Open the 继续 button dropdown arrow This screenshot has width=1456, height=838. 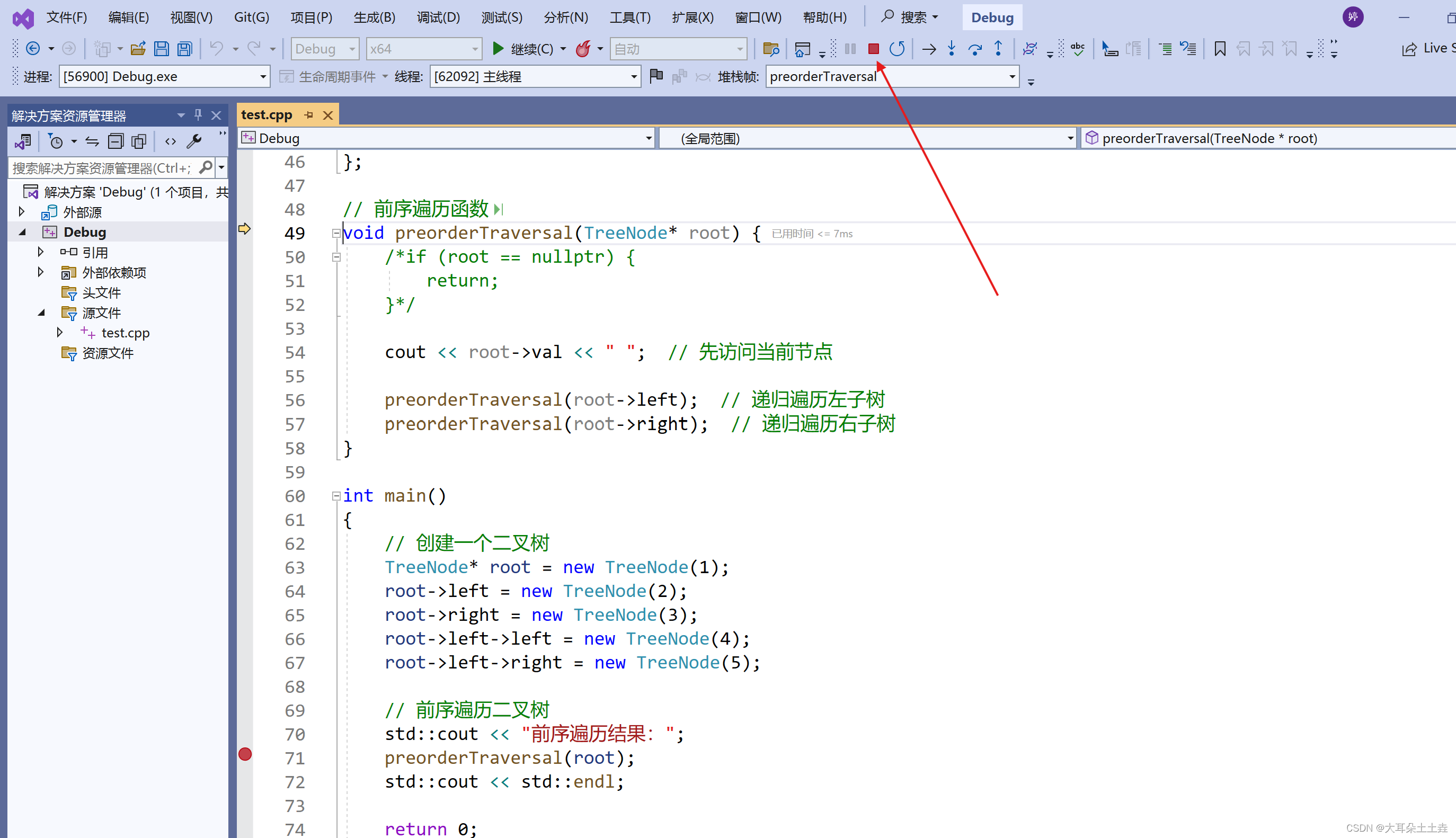tap(563, 49)
